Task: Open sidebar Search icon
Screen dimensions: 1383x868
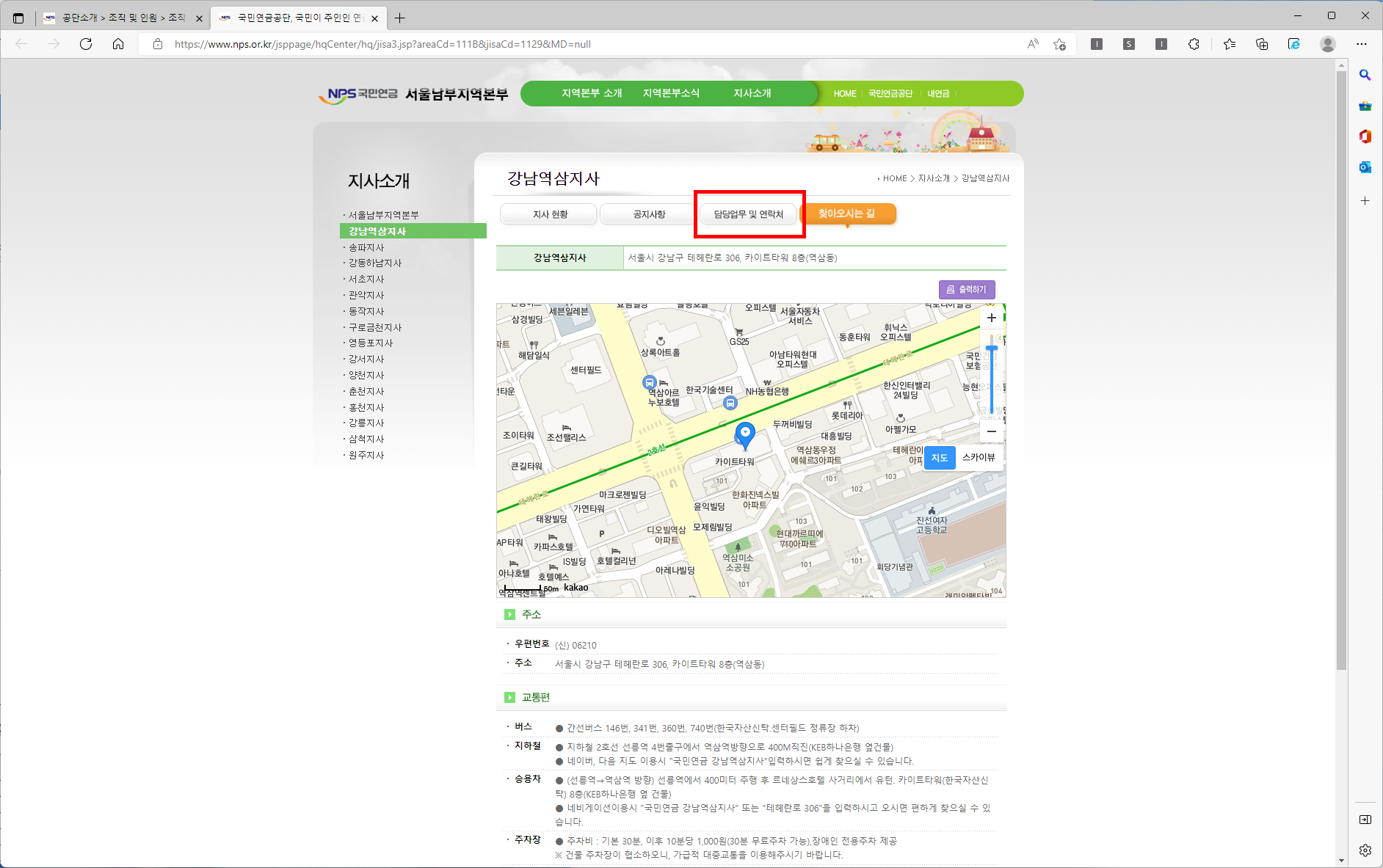Action: click(x=1365, y=75)
